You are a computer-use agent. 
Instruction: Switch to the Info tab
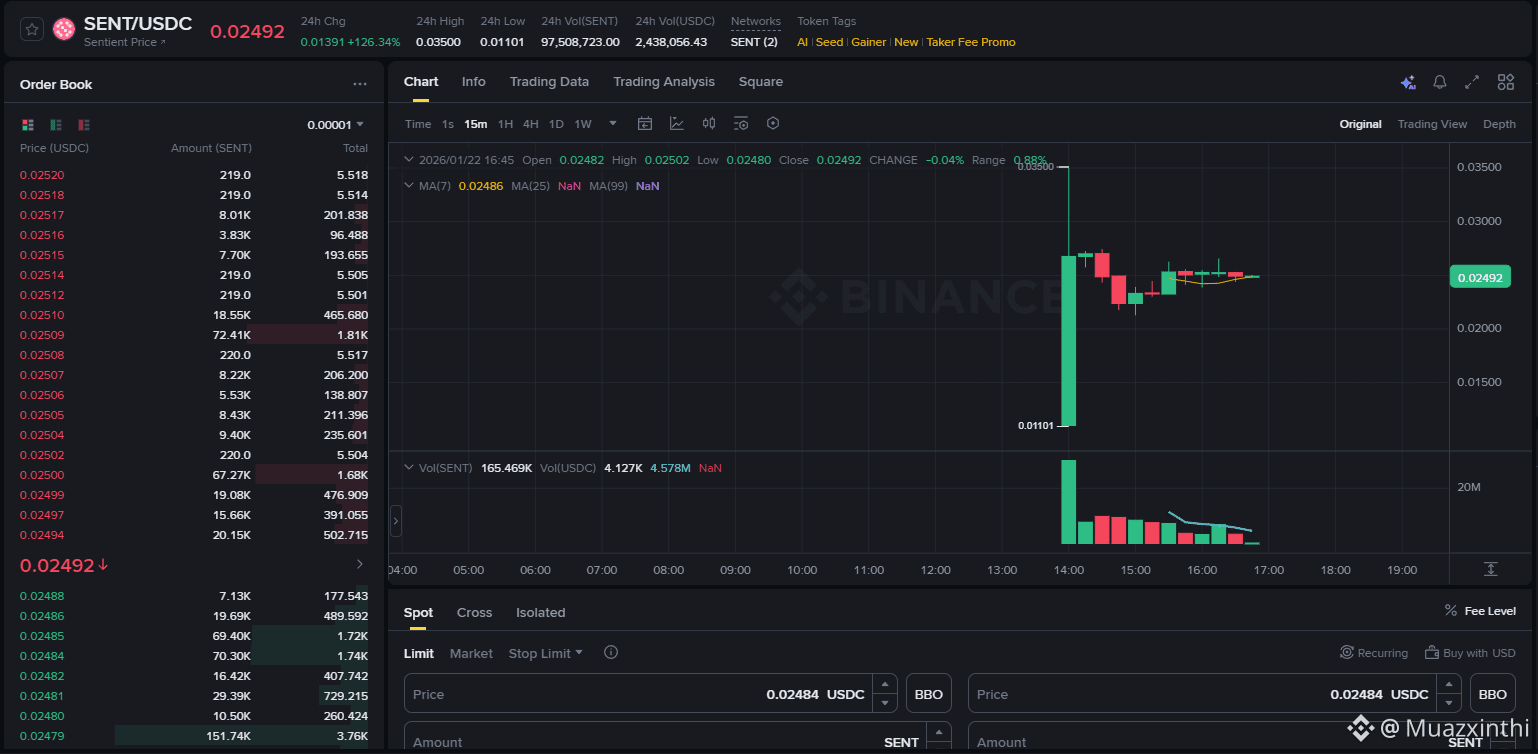[474, 82]
